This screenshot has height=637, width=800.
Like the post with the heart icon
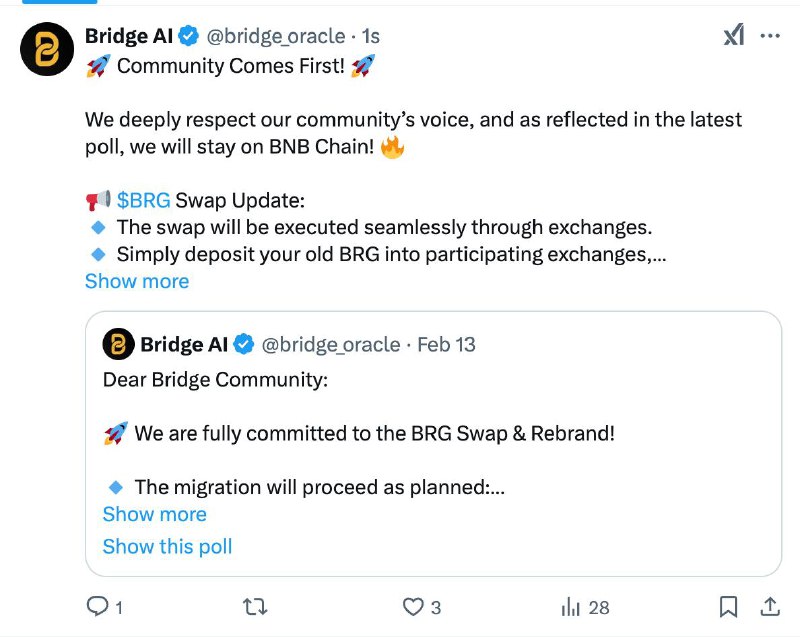(413, 607)
